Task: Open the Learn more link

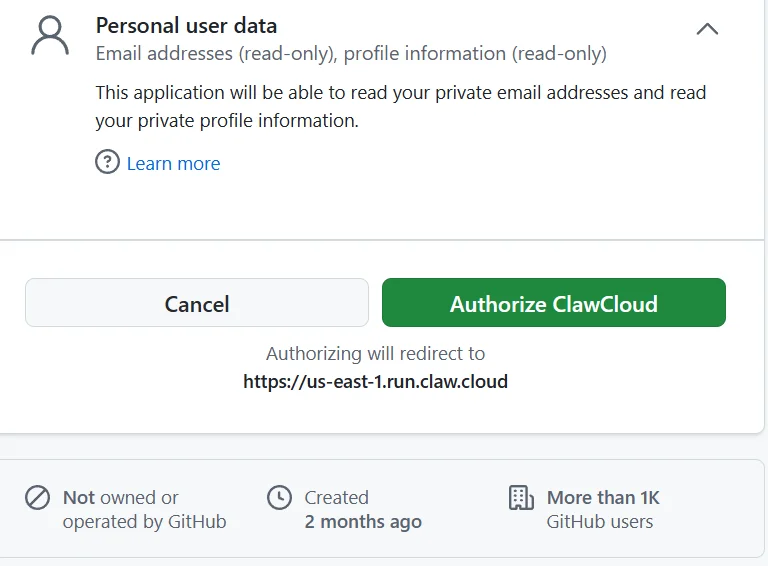Action: coord(173,164)
